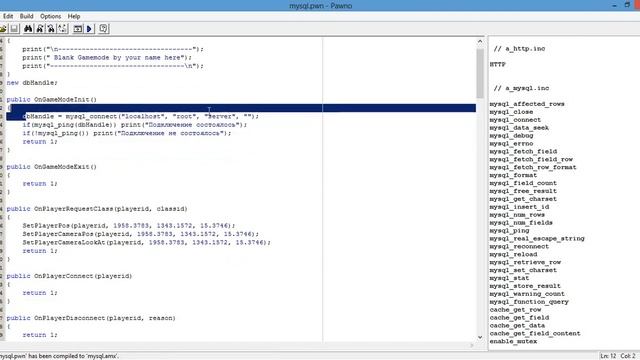640x360 pixels.
Task: Click the 'public OnGameModeInit()' code line
Action: [x=51, y=100]
